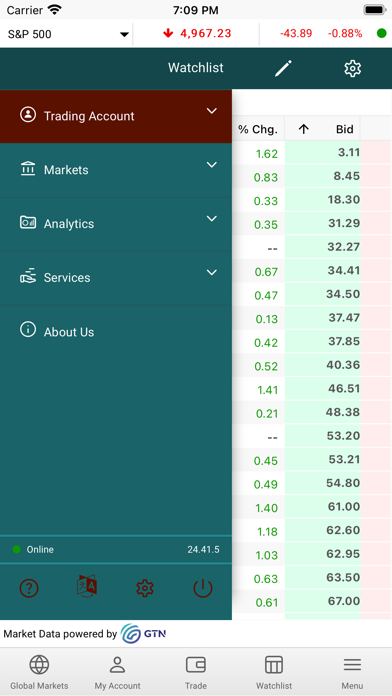
Task: Select row with bid 48.38
Action: click(312, 412)
